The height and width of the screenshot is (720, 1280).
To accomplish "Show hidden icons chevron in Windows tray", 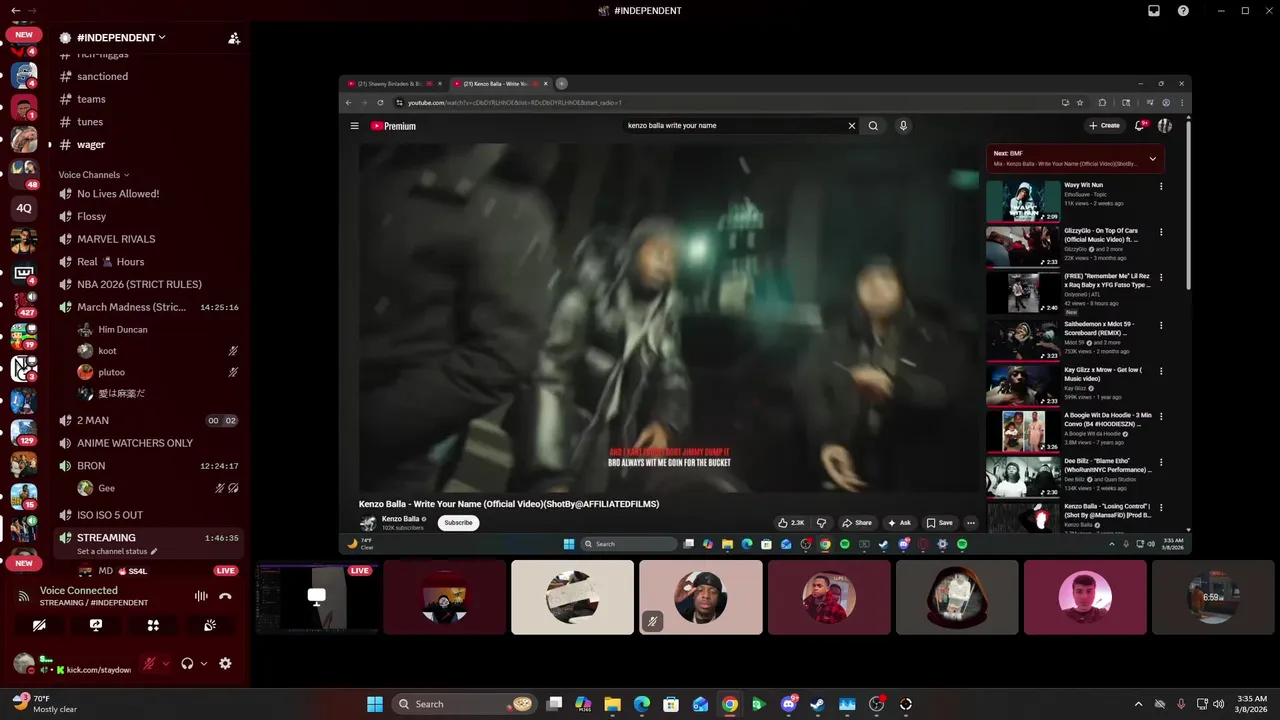I will [1138, 704].
